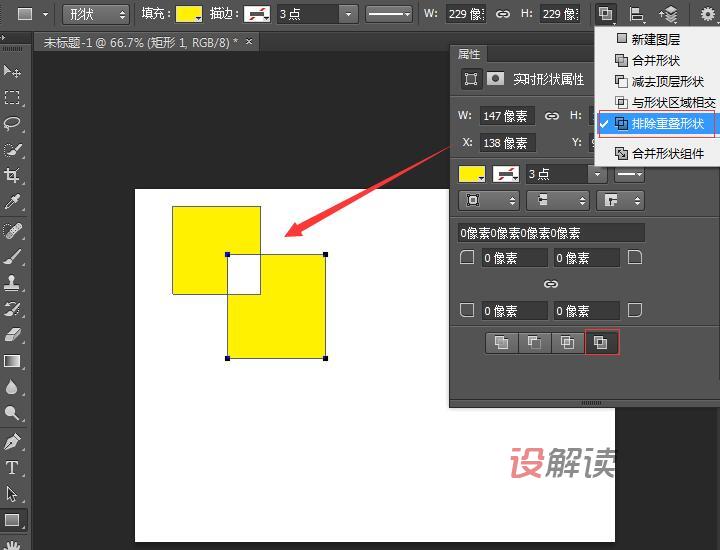This screenshot has height=550, width=720.
Task: Choose 合并形状 from the path operations menu
Action: point(655,61)
